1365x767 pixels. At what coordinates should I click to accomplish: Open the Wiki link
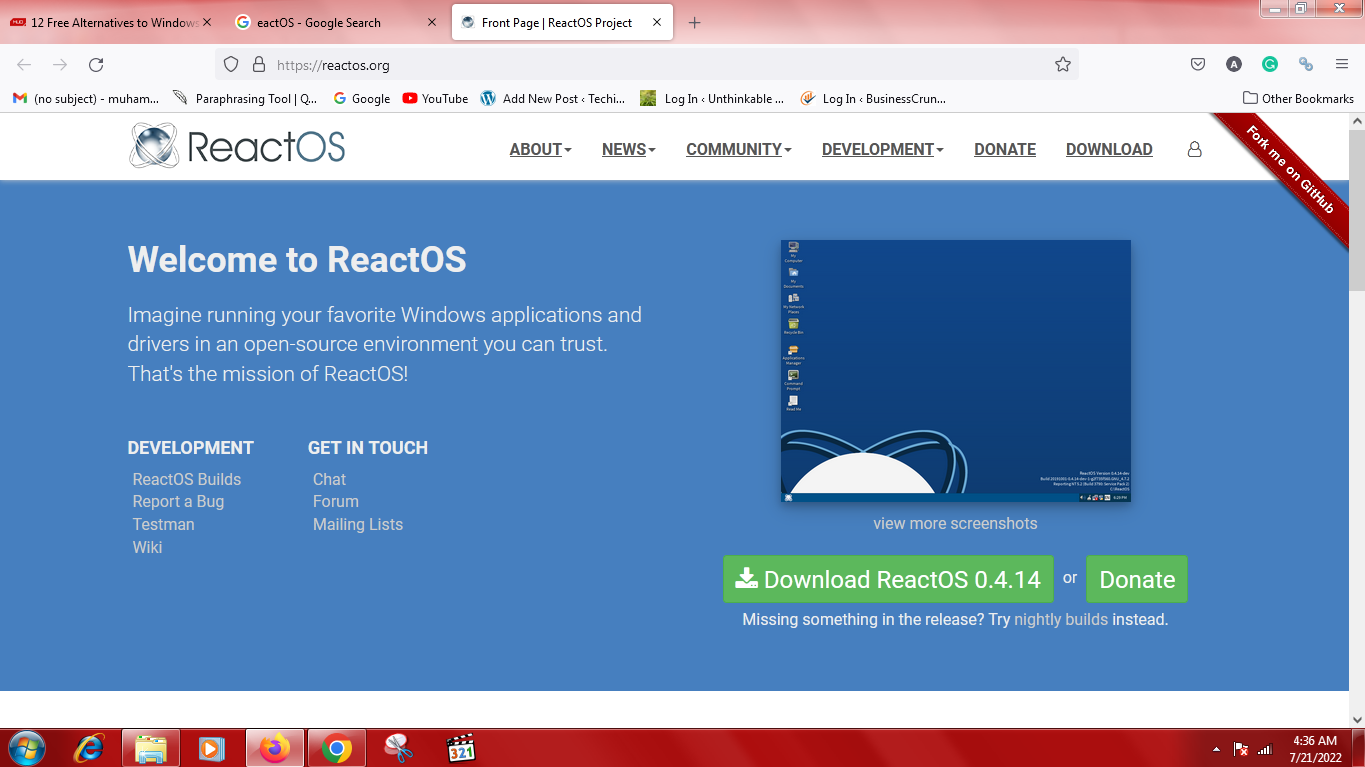coord(147,547)
